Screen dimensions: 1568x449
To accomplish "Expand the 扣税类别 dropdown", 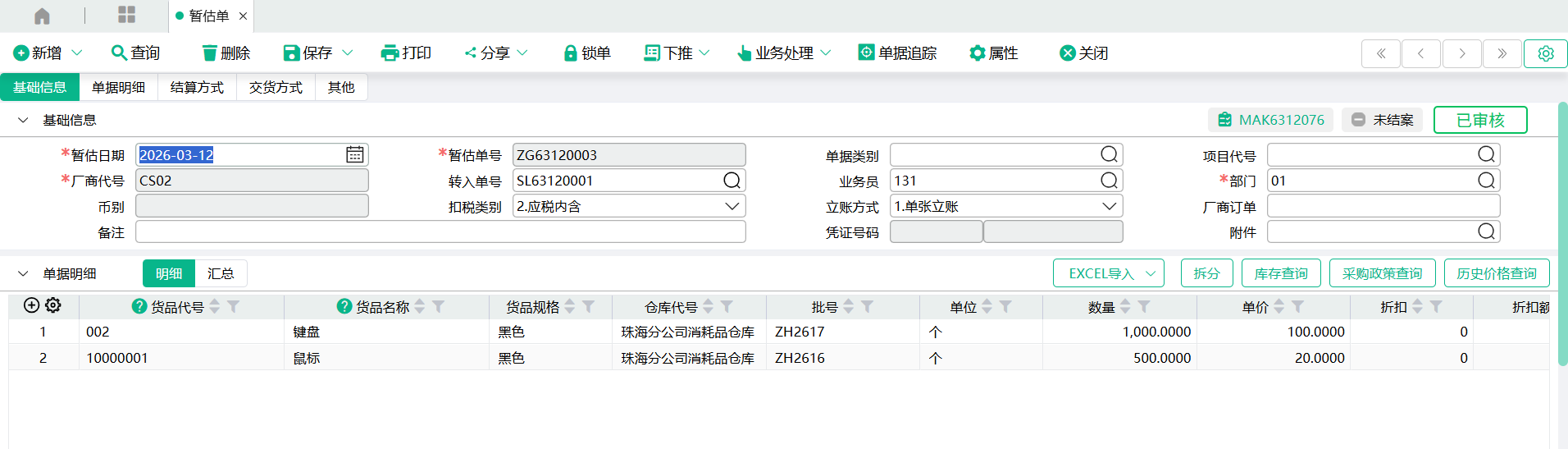I will pos(732,206).
